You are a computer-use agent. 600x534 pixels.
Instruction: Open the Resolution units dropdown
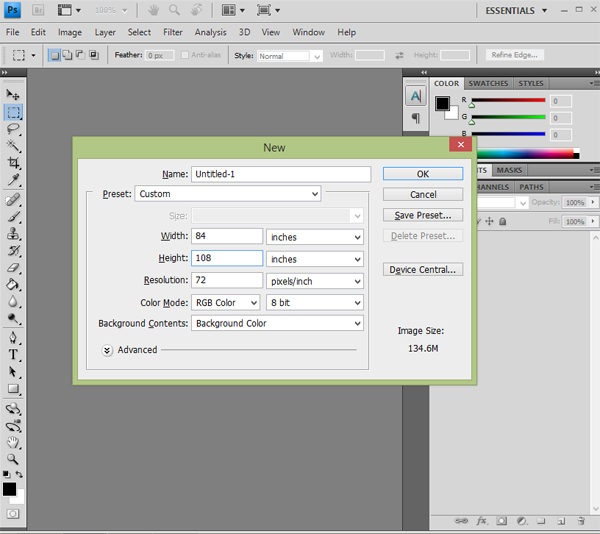coord(315,281)
